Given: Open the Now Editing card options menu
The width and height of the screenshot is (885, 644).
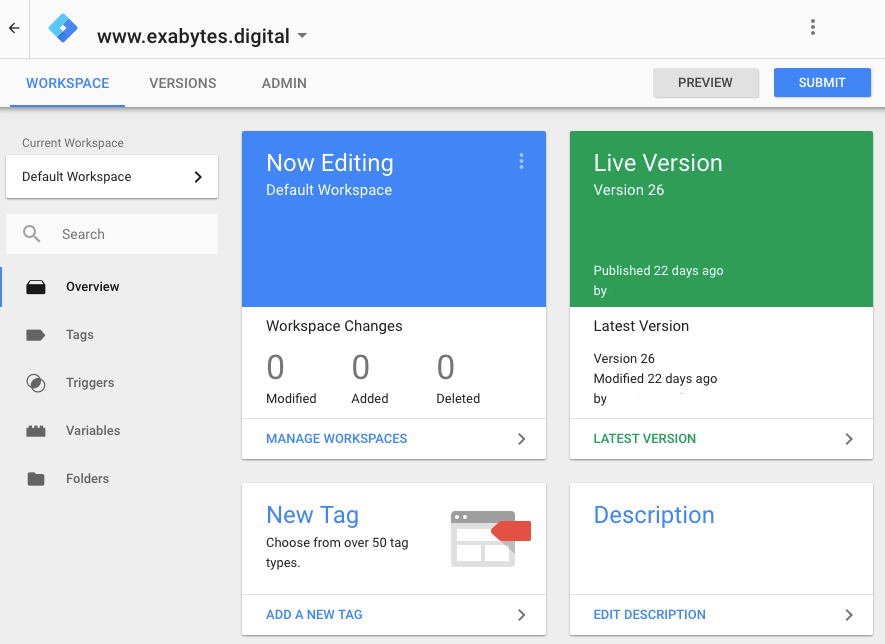Looking at the screenshot, I should coord(522,161).
